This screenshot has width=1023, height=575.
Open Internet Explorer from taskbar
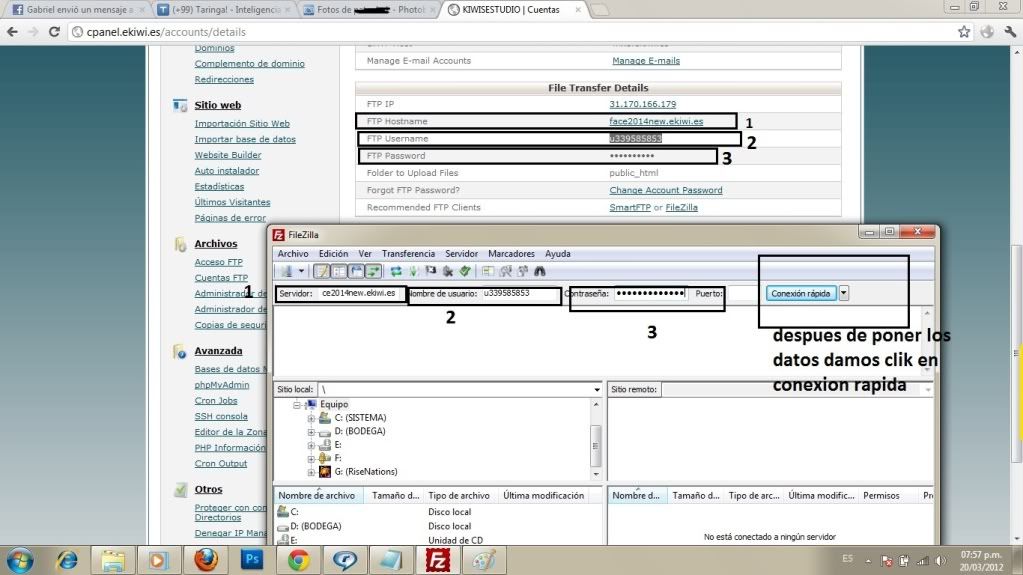click(67, 561)
